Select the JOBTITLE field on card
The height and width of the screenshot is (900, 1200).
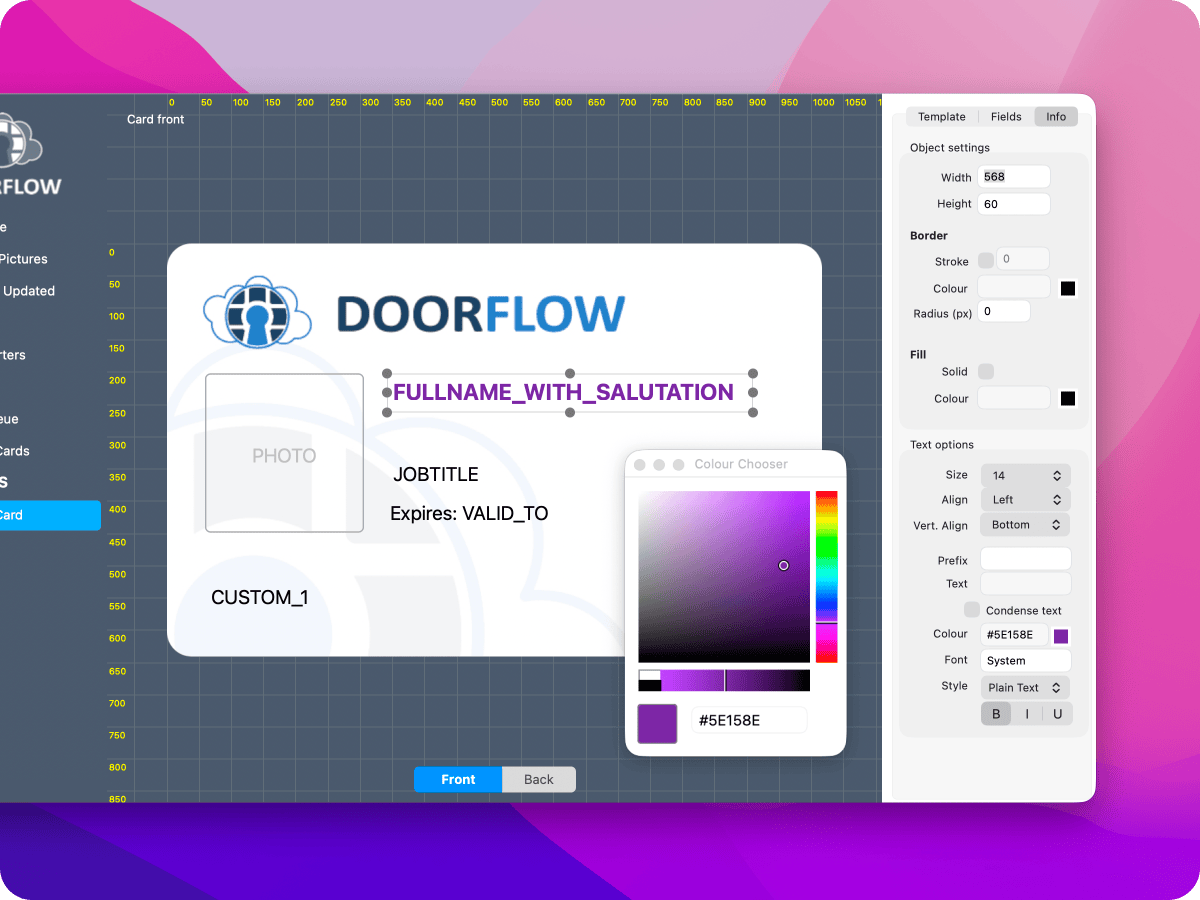436,475
